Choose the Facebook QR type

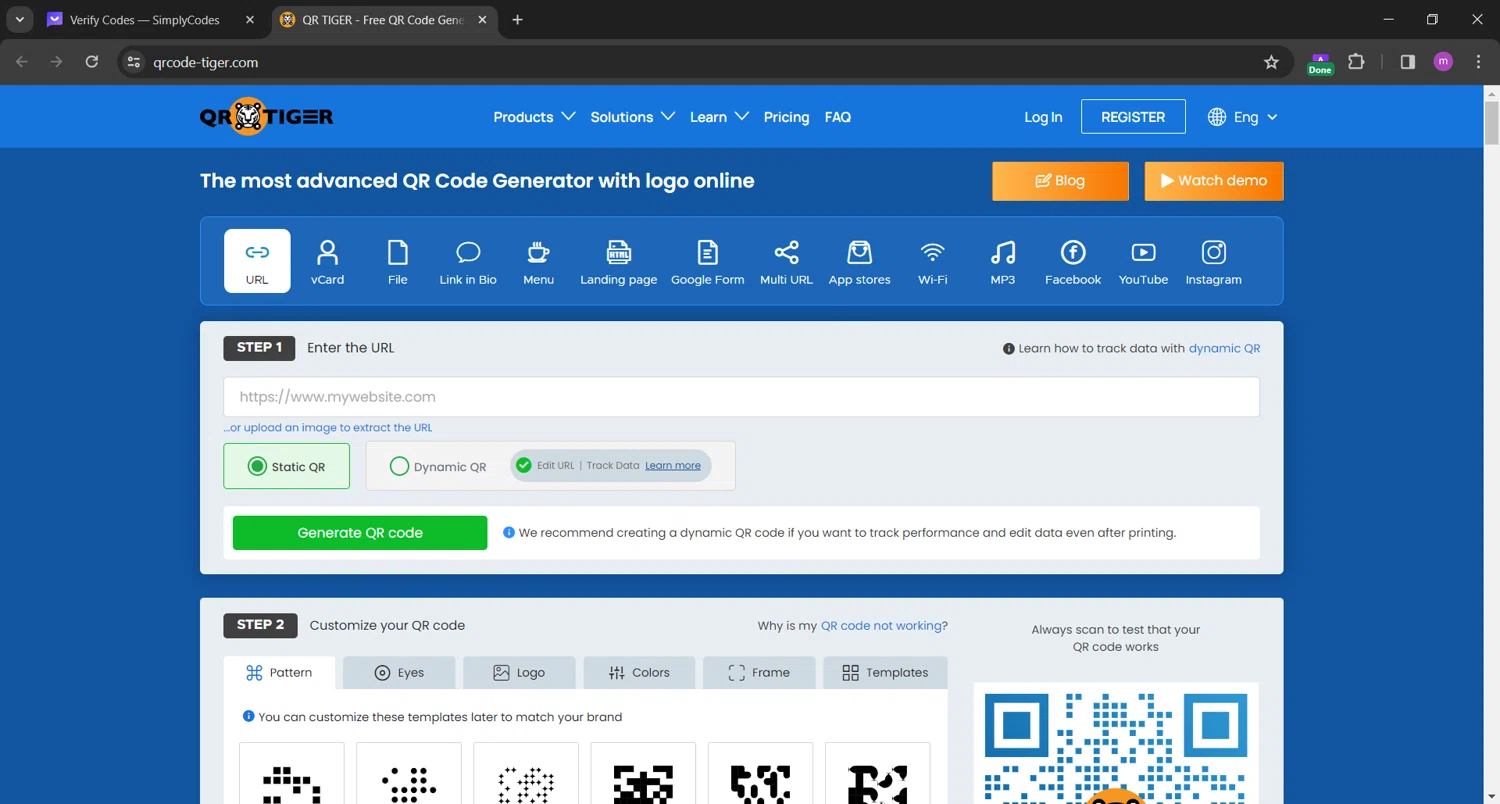[x=1073, y=262]
